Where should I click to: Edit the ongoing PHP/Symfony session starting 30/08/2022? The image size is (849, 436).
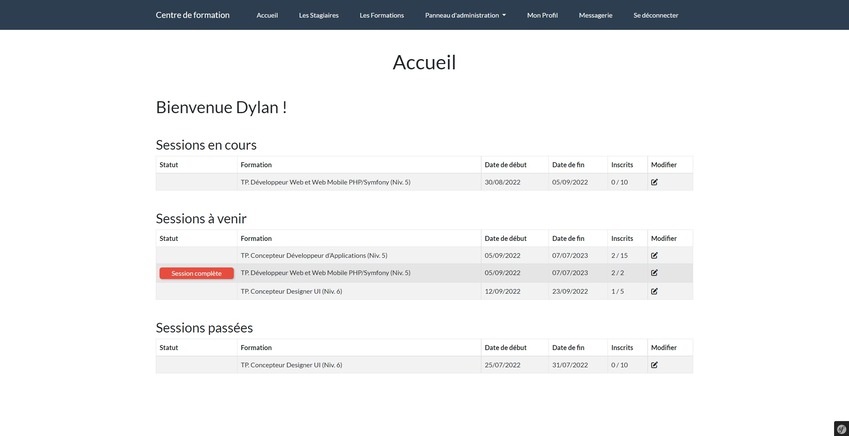(x=654, y=182)
